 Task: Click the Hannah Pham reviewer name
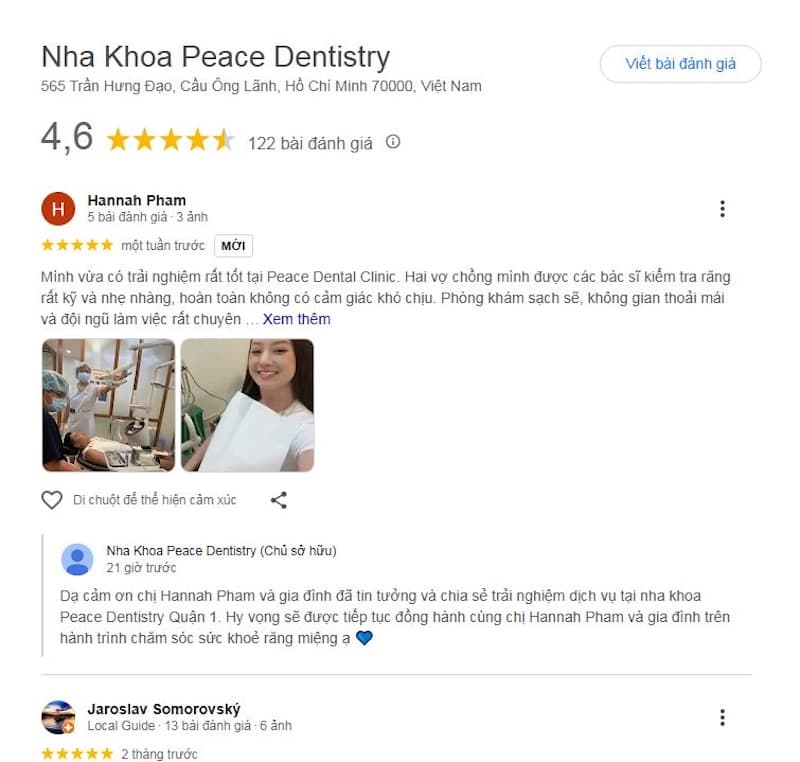point(137,200)
